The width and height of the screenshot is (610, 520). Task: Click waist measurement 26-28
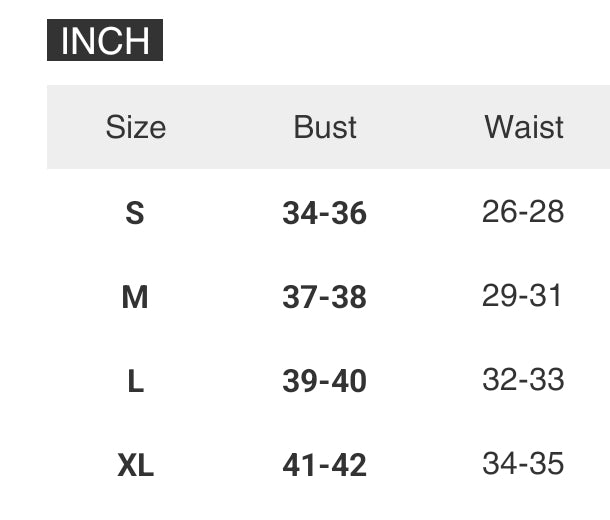(x=523, y=212)
